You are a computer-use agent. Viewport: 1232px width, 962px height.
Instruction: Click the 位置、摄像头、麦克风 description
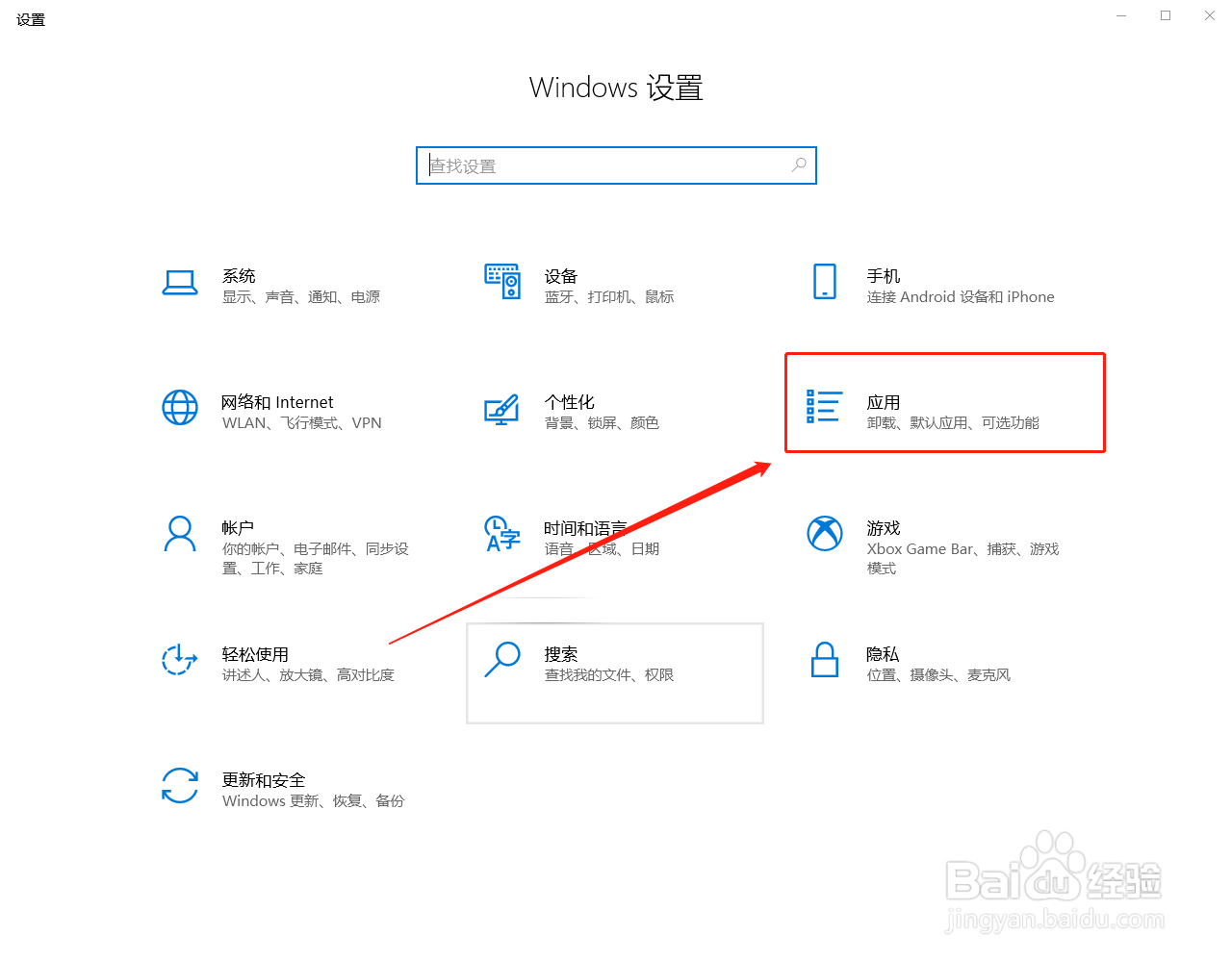[938, 675]
